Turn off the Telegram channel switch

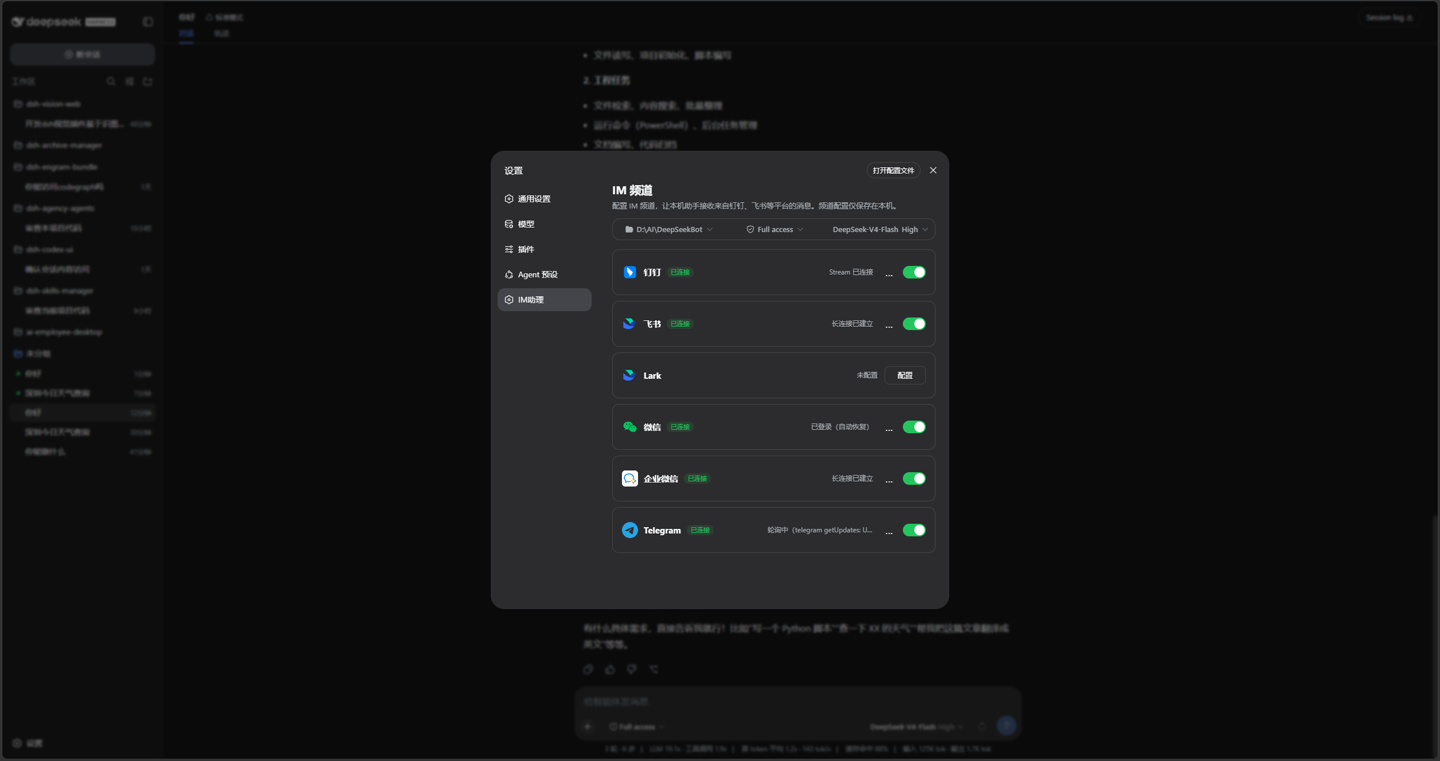[914, 530]
